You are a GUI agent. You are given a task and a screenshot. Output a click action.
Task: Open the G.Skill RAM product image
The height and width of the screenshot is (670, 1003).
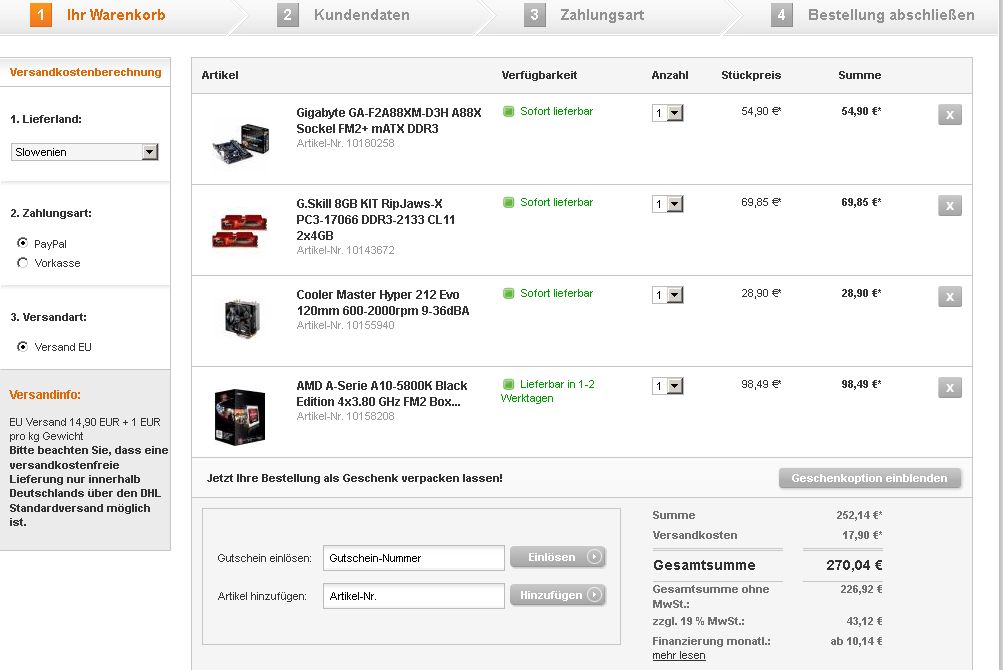click(239, 230)
